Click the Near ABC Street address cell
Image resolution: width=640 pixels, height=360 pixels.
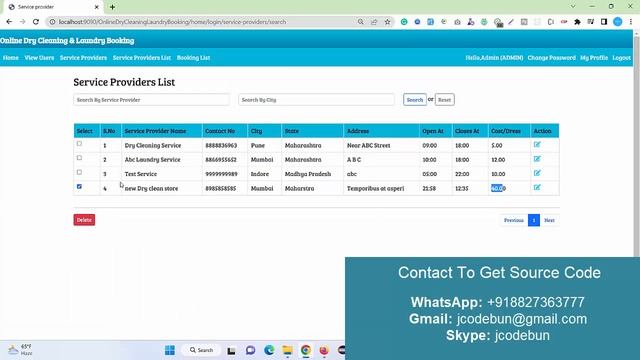click(369, 145)
